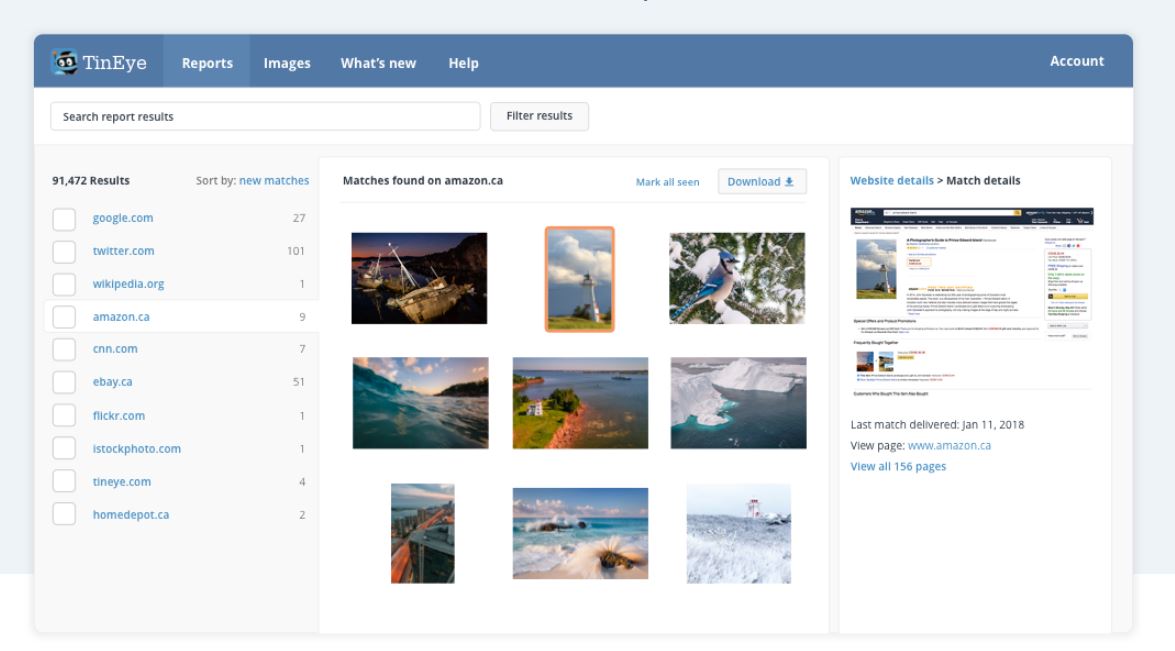The height and width of the screenshot is (651, 1175).
Task: Select the snowy lighthouse thumbnail
Action: click(739, 533)
